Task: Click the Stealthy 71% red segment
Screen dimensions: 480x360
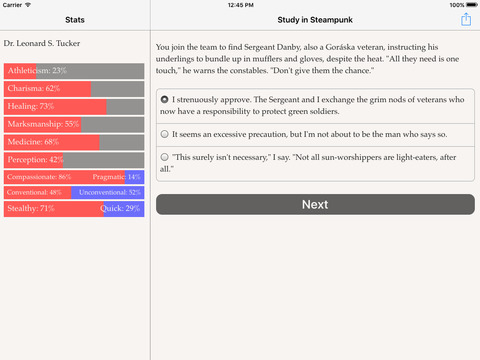Action: (x=54, y=209)
